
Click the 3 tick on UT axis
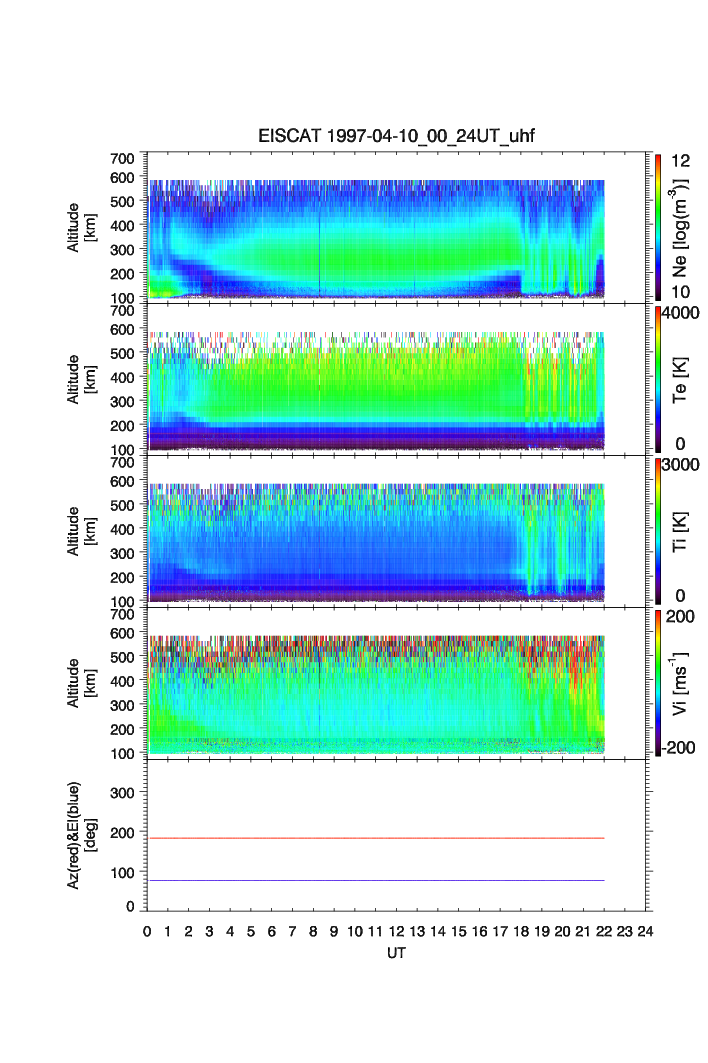pos(210,931)
